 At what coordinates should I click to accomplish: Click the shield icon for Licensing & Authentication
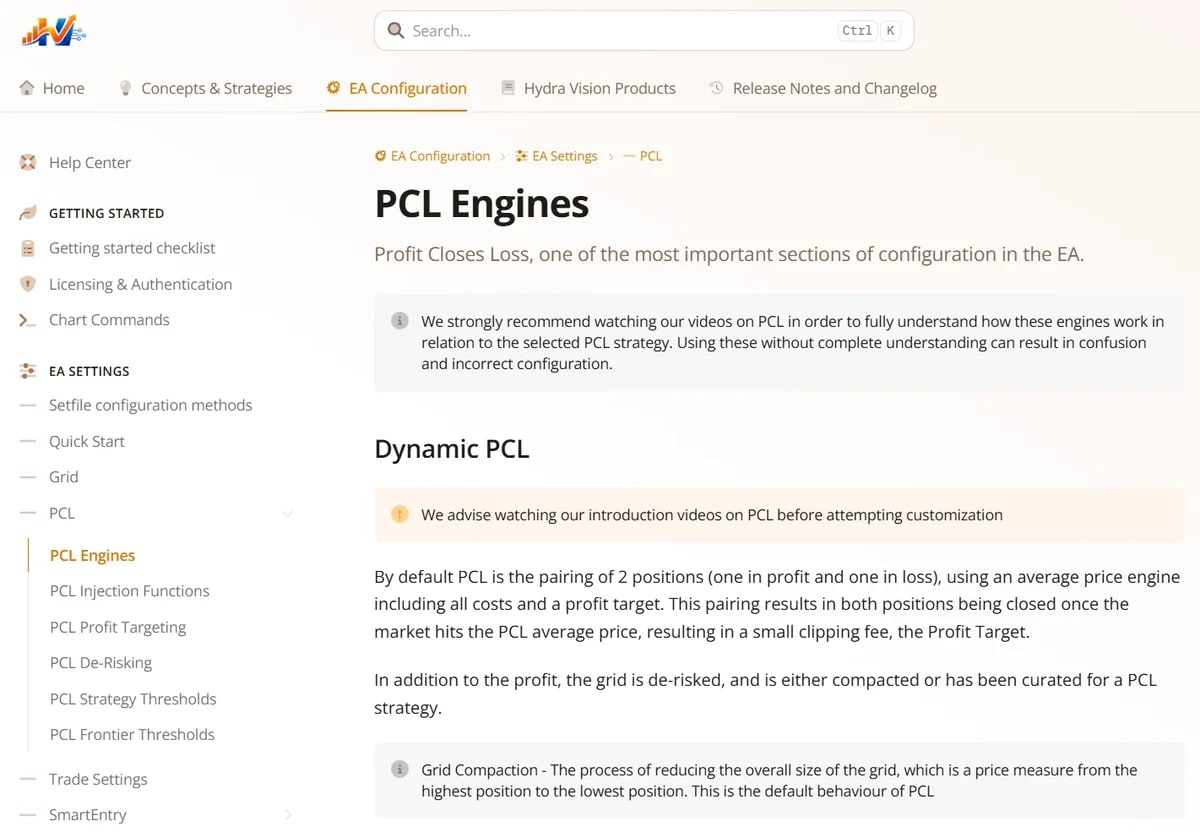point(28,284)
